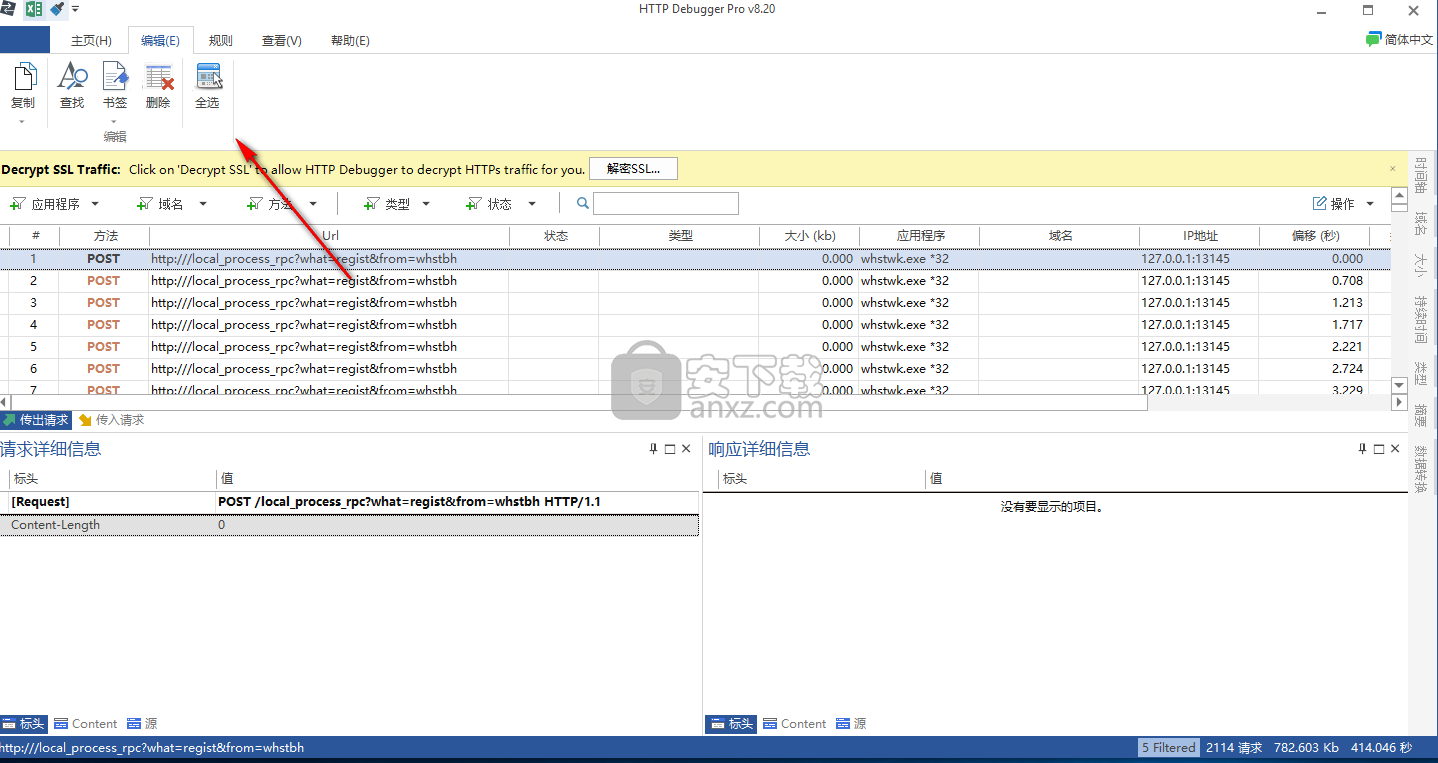Open the View 查看(V) ribbon tab

[x=281, y=41]
